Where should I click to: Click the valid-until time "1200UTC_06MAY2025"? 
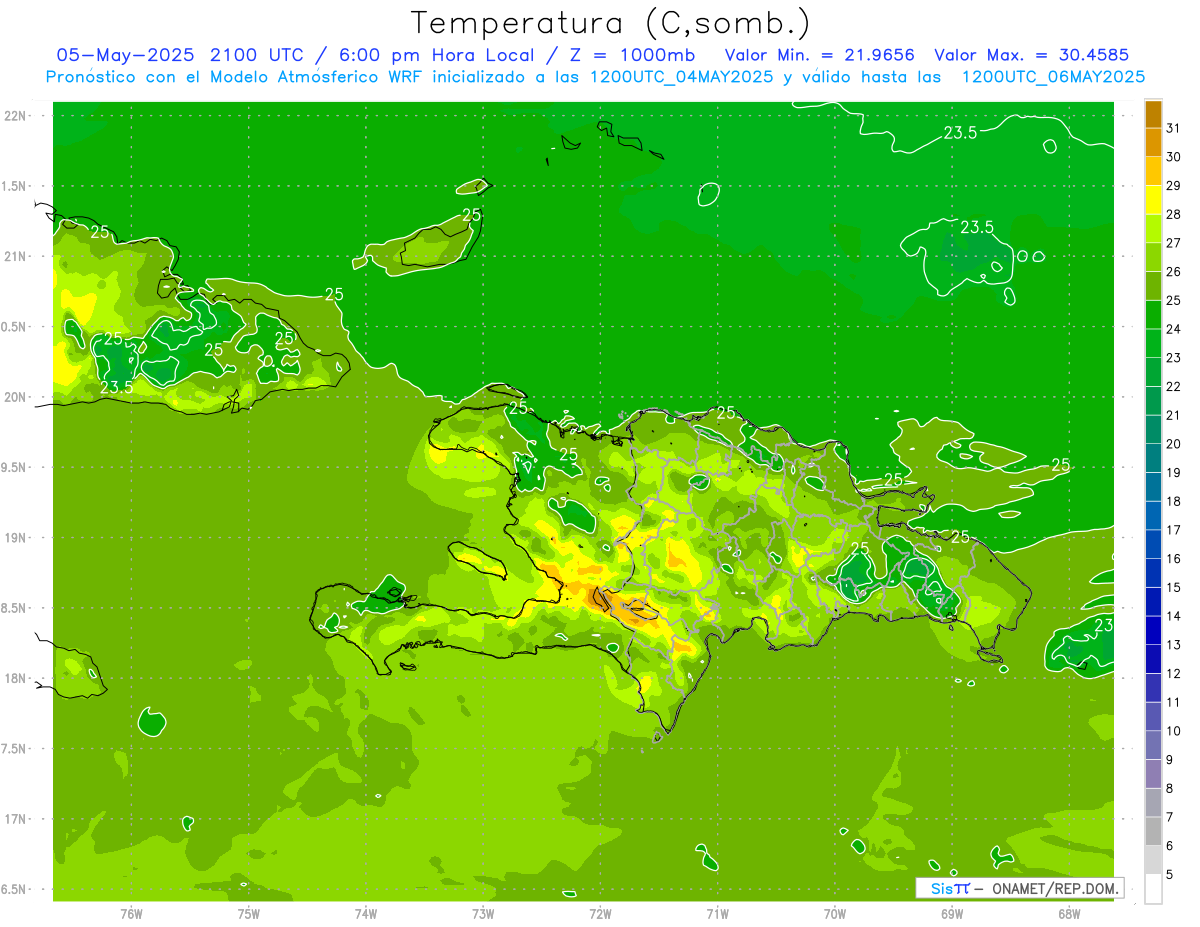point(1053,77)
